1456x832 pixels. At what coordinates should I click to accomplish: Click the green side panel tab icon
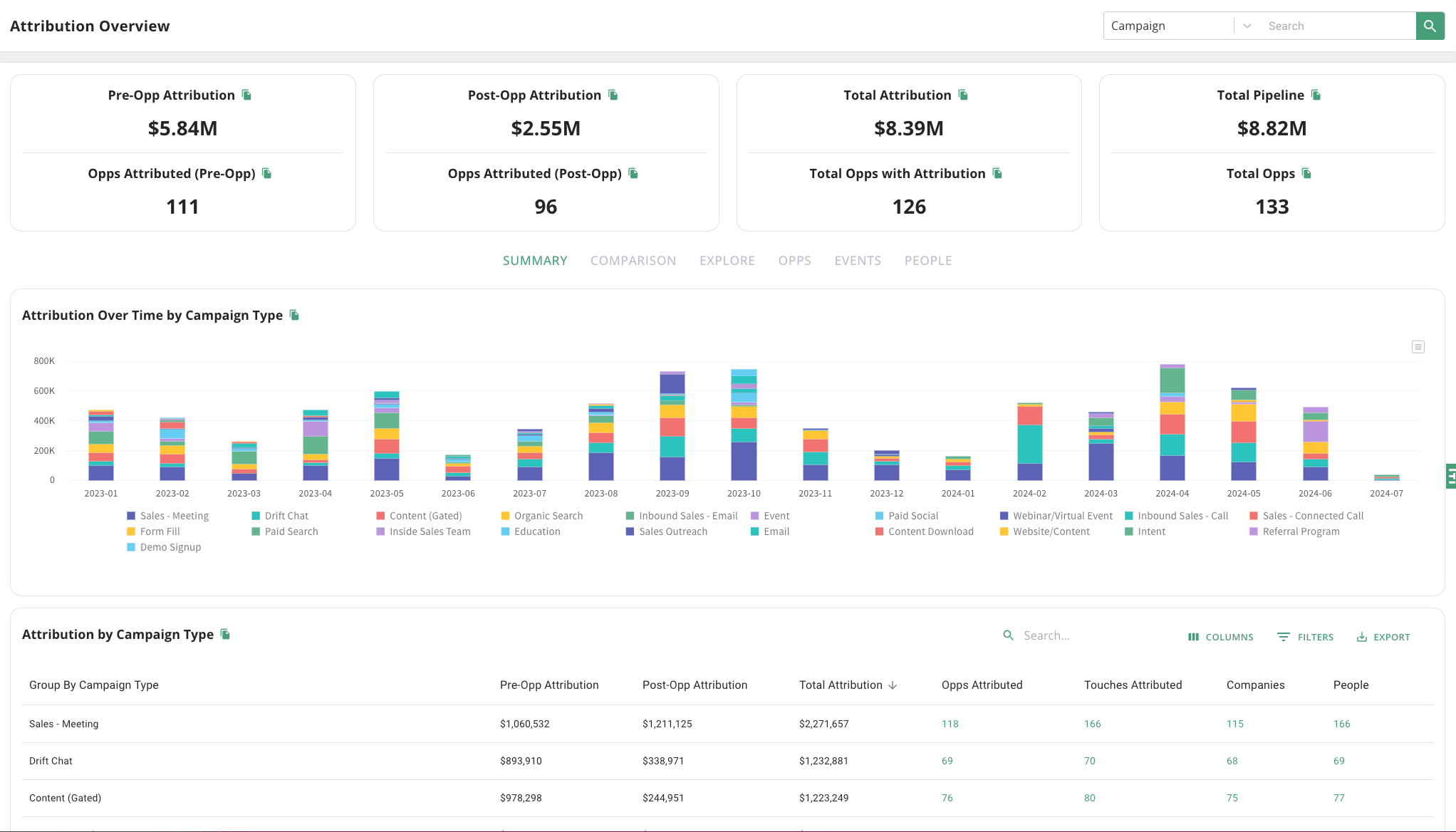point(1450,475)
